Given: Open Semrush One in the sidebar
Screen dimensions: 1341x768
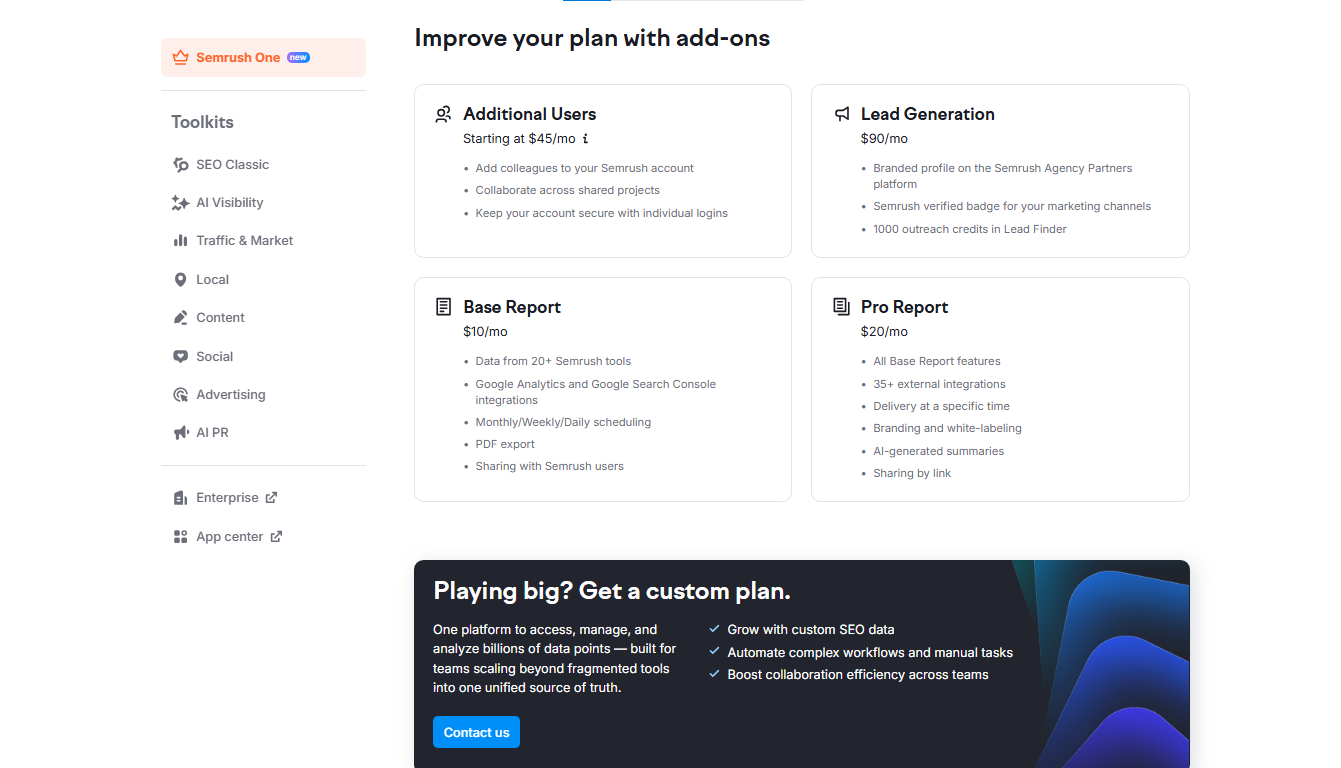Looking at the screenshot, I should [x=263, y=58].
